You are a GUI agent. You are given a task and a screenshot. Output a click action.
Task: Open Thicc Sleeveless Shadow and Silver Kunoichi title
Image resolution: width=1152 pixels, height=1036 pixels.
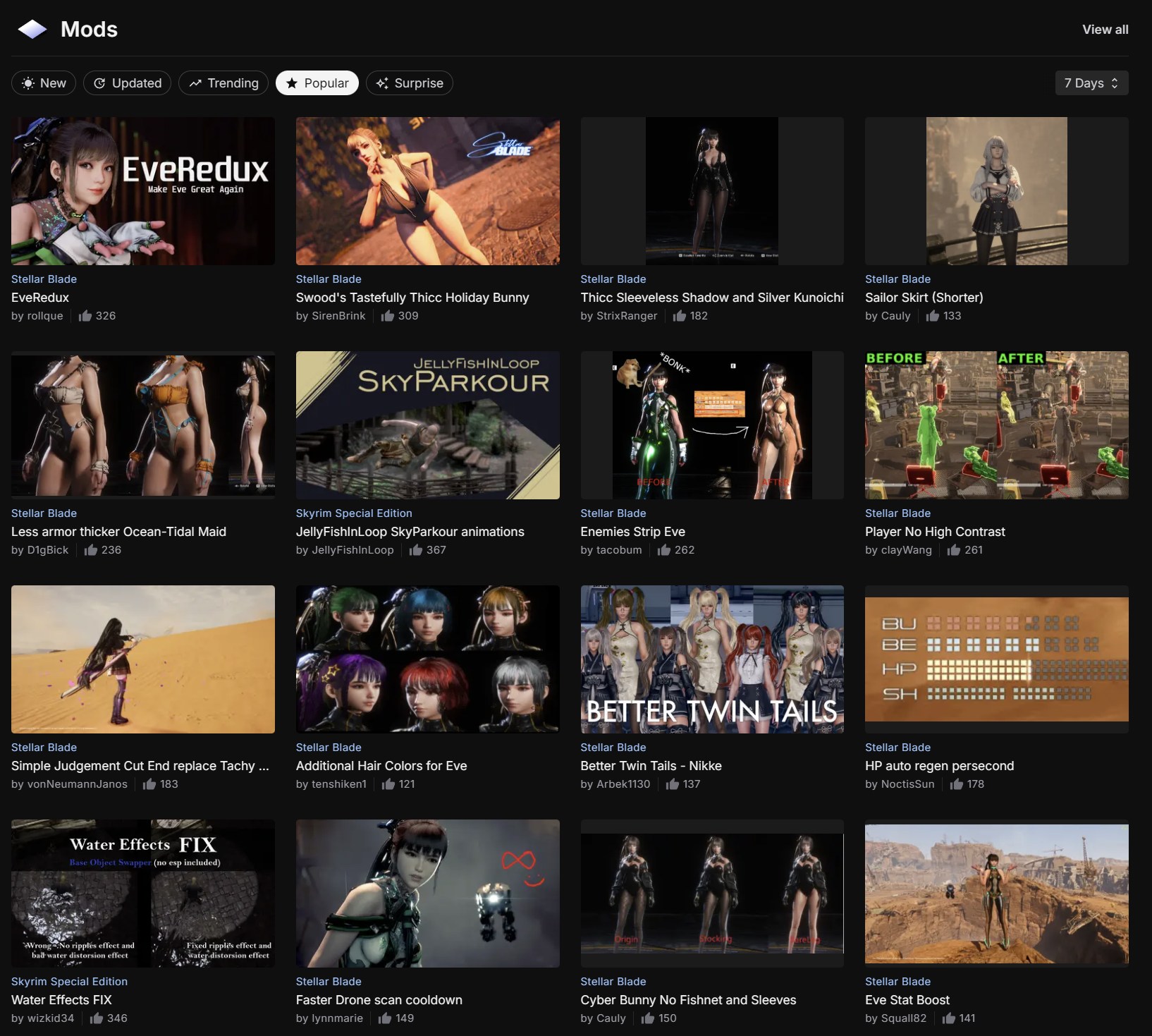[x=712, y=298]
